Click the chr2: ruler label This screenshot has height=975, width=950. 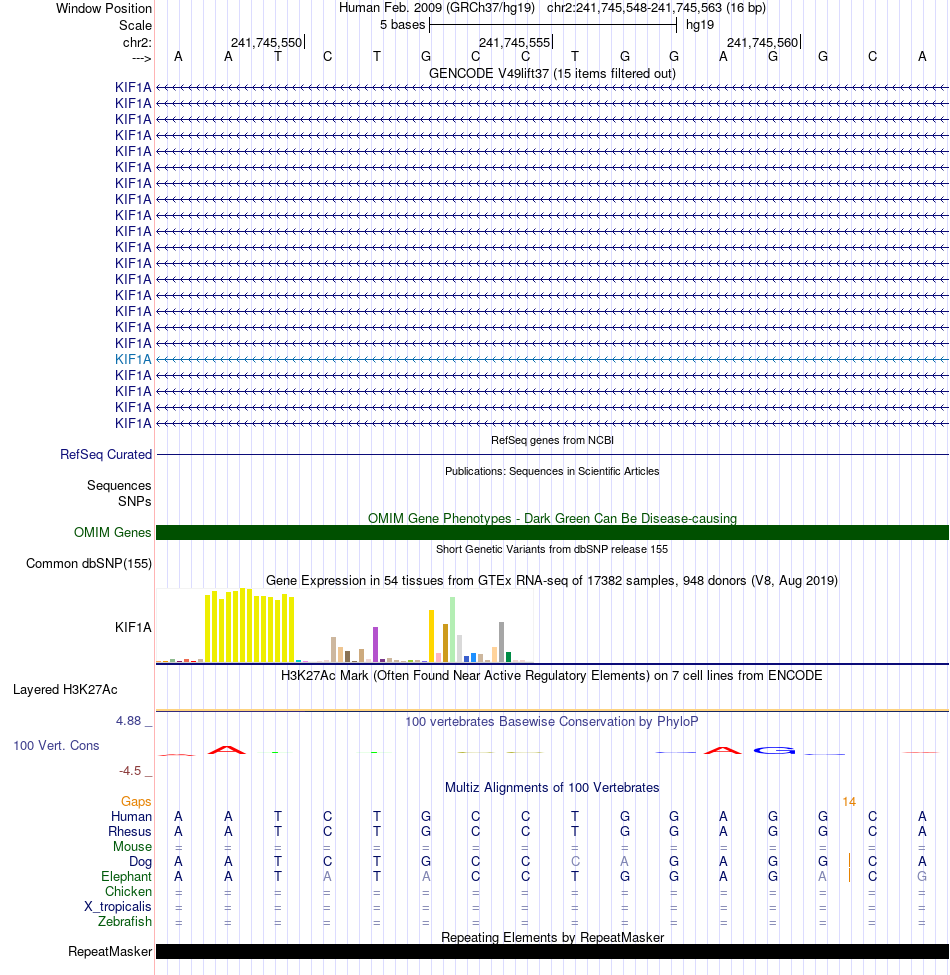(137, 42)
